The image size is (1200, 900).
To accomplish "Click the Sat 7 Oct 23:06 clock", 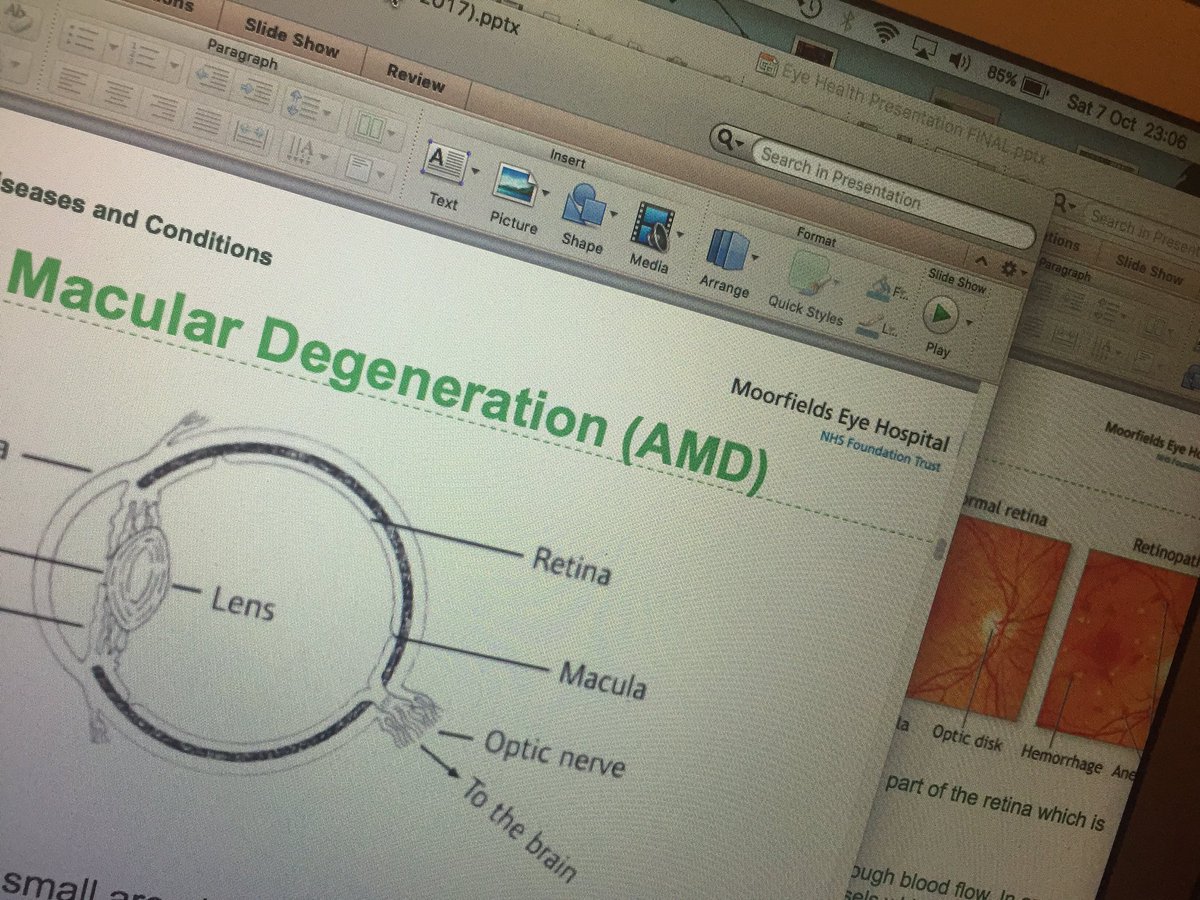I will click(1127, 124).
